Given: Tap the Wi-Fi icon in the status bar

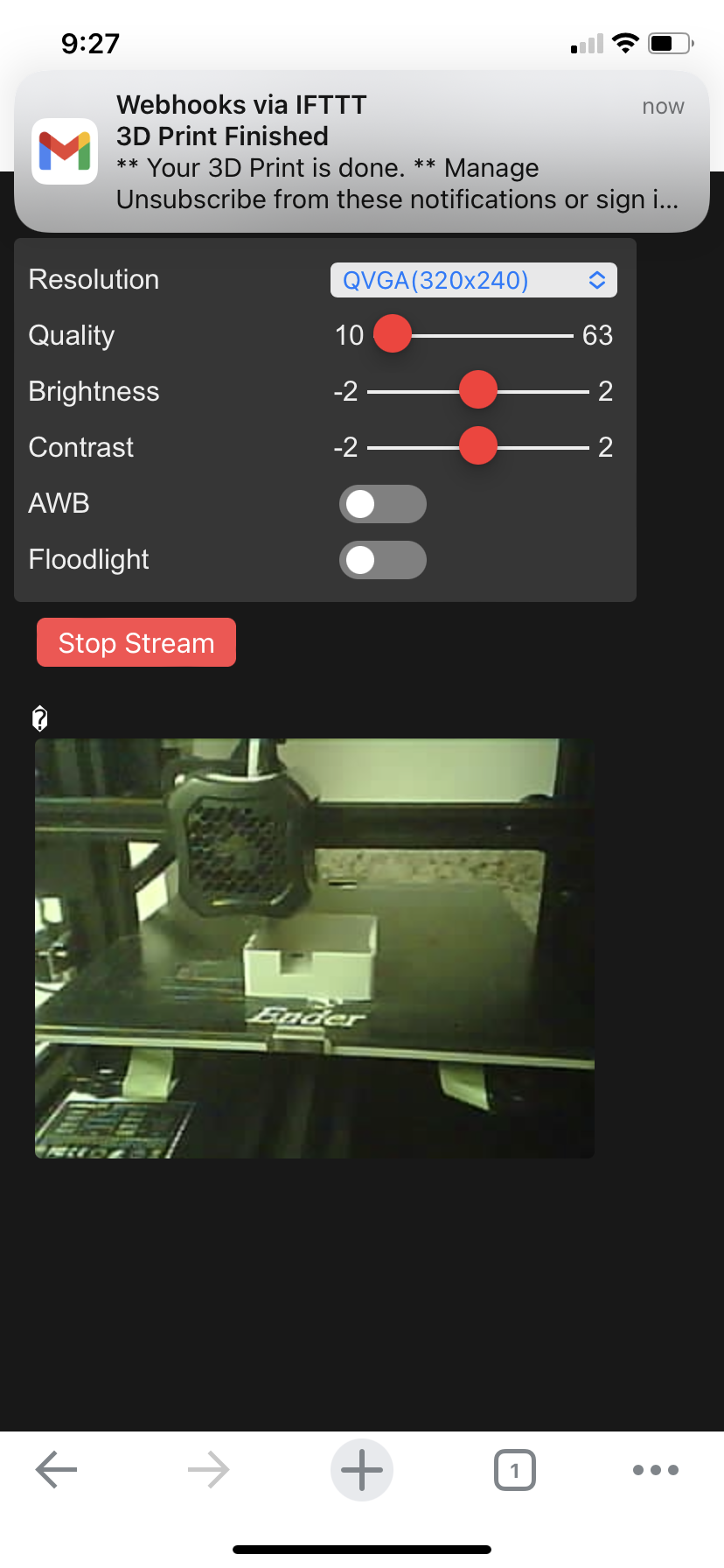Looking at the screenshot, I should click(x=625, y=43).
